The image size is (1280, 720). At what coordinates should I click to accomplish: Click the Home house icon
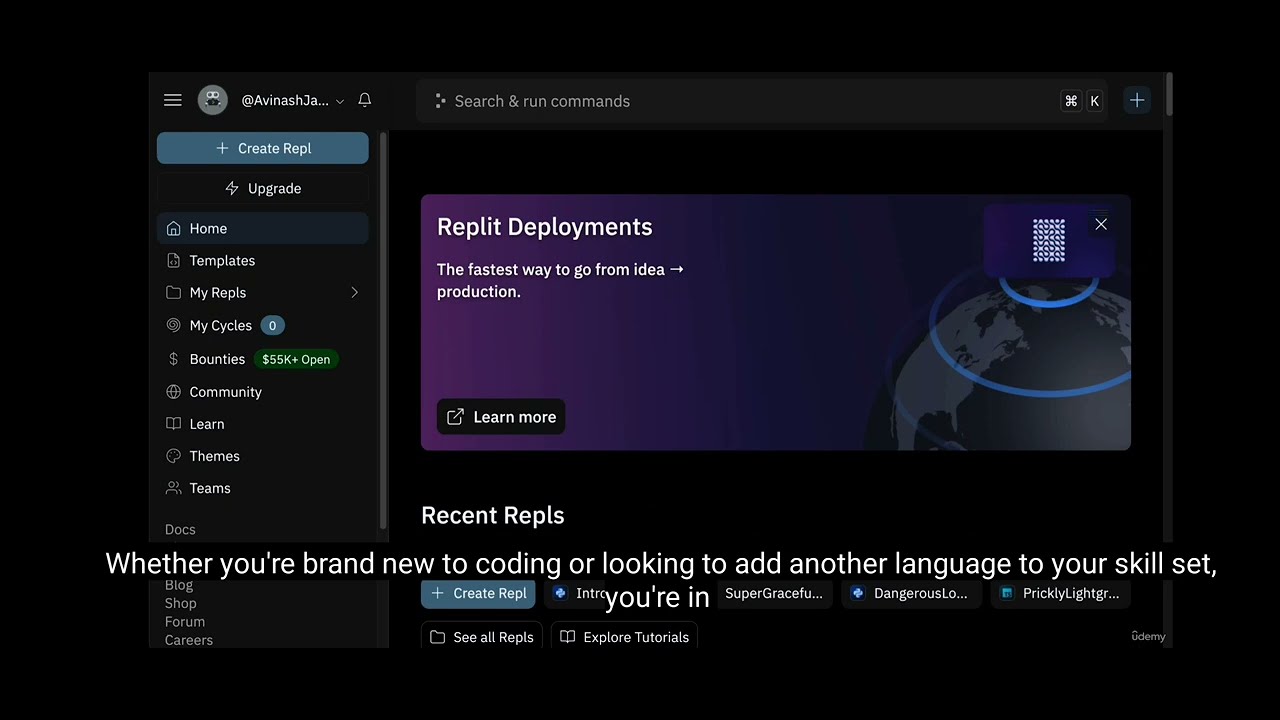coord(174,228)
